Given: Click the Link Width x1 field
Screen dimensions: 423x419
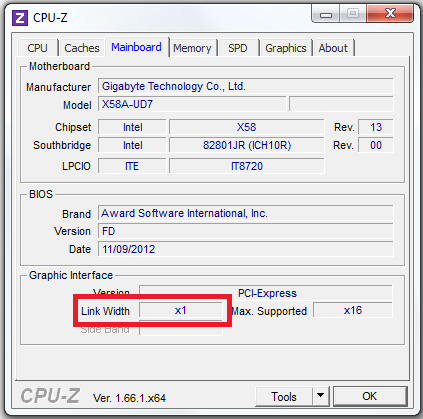Looking at the screenshot, I should 181,311.
